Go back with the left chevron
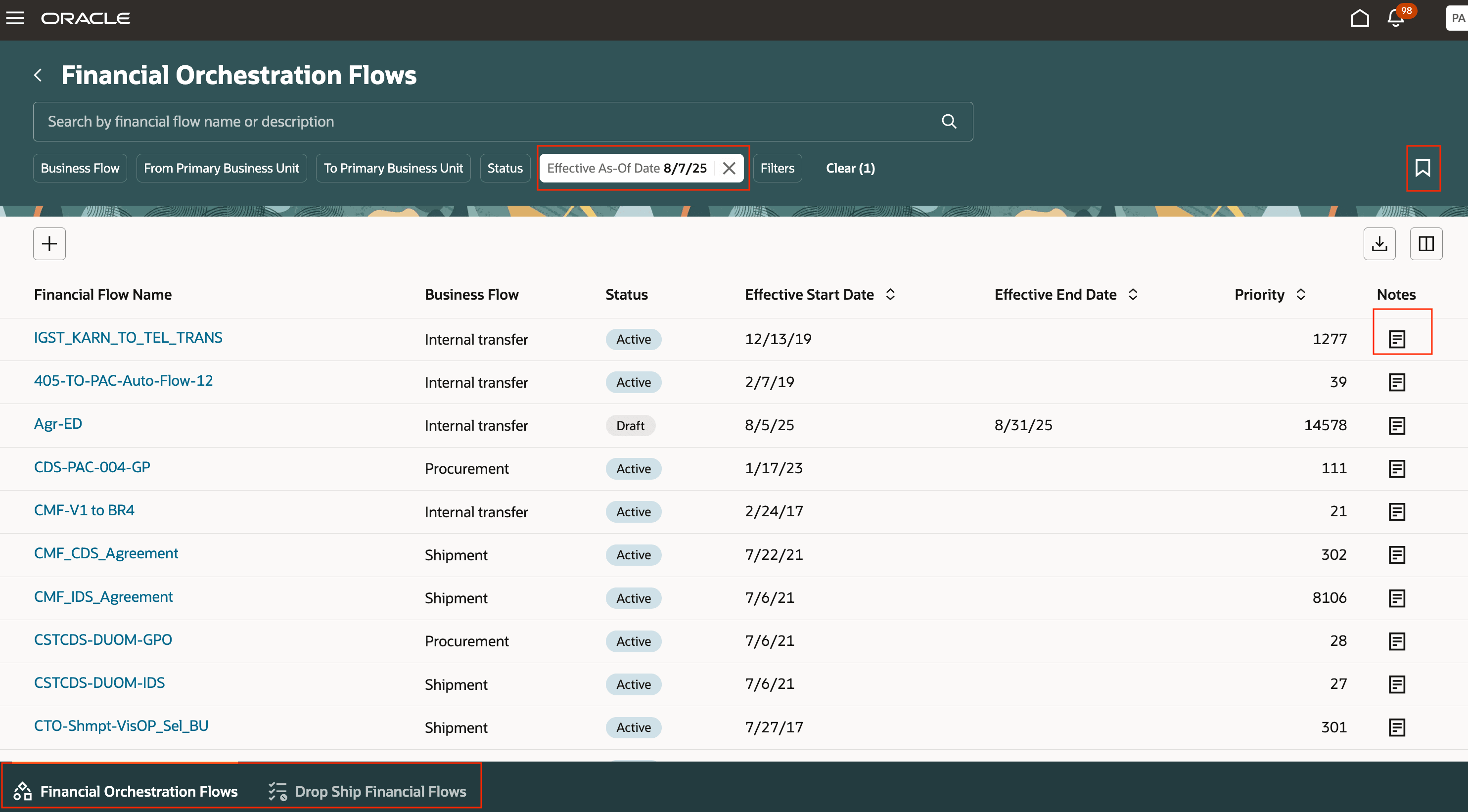The width and height of the screenshot is (1468, 812). [38, 75]
